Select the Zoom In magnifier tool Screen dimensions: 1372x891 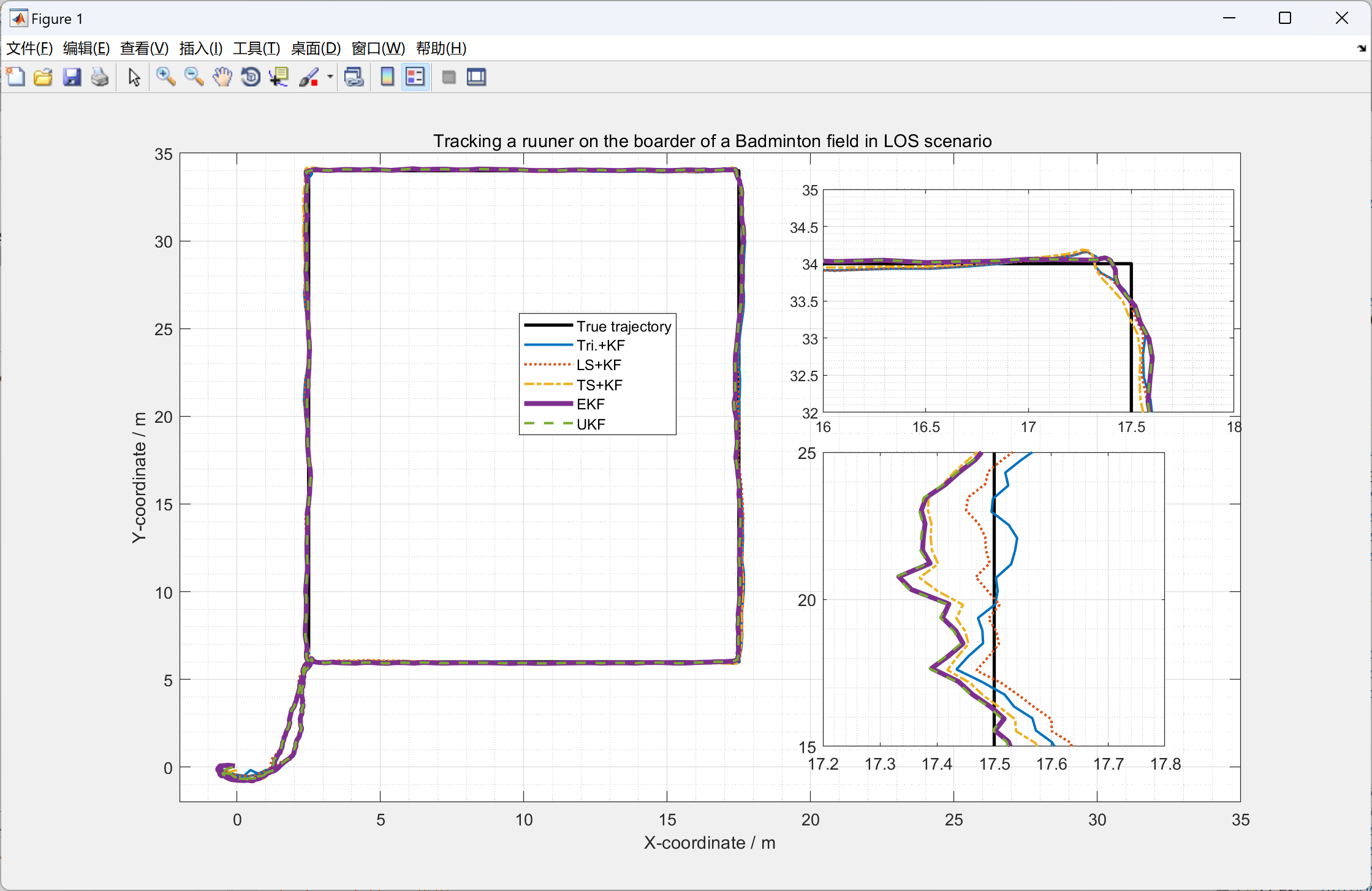(x=165, y=77)
